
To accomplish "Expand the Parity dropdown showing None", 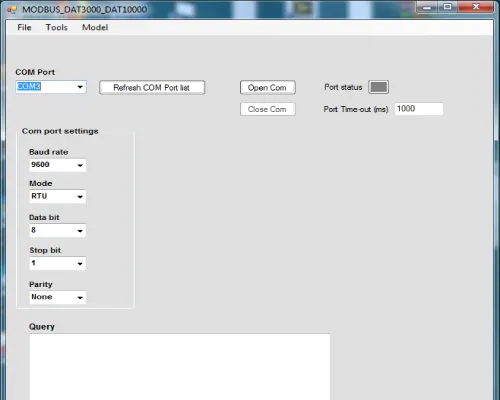I will pyautogui.click(x=80, y=297).
